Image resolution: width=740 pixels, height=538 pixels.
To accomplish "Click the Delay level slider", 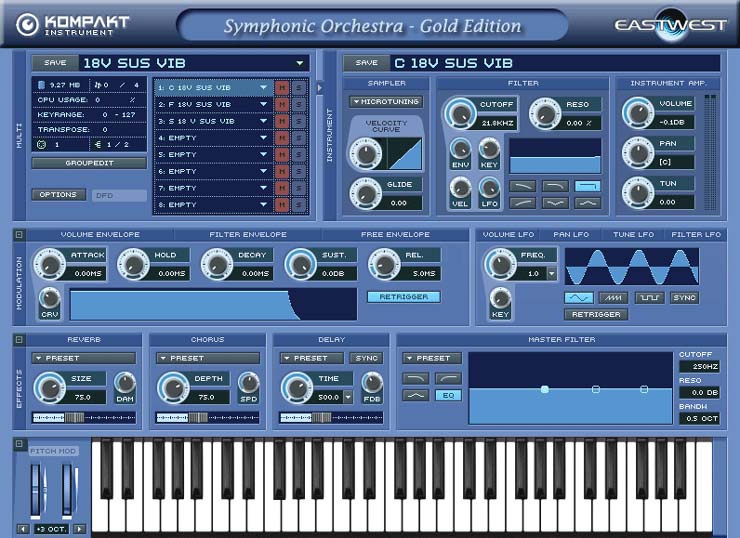I will (331, 418).
